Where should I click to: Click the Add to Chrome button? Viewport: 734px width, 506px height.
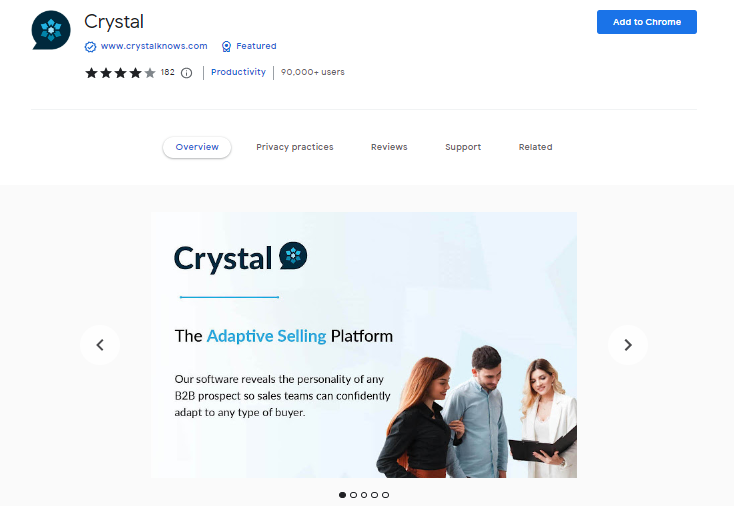coord(646,22)
